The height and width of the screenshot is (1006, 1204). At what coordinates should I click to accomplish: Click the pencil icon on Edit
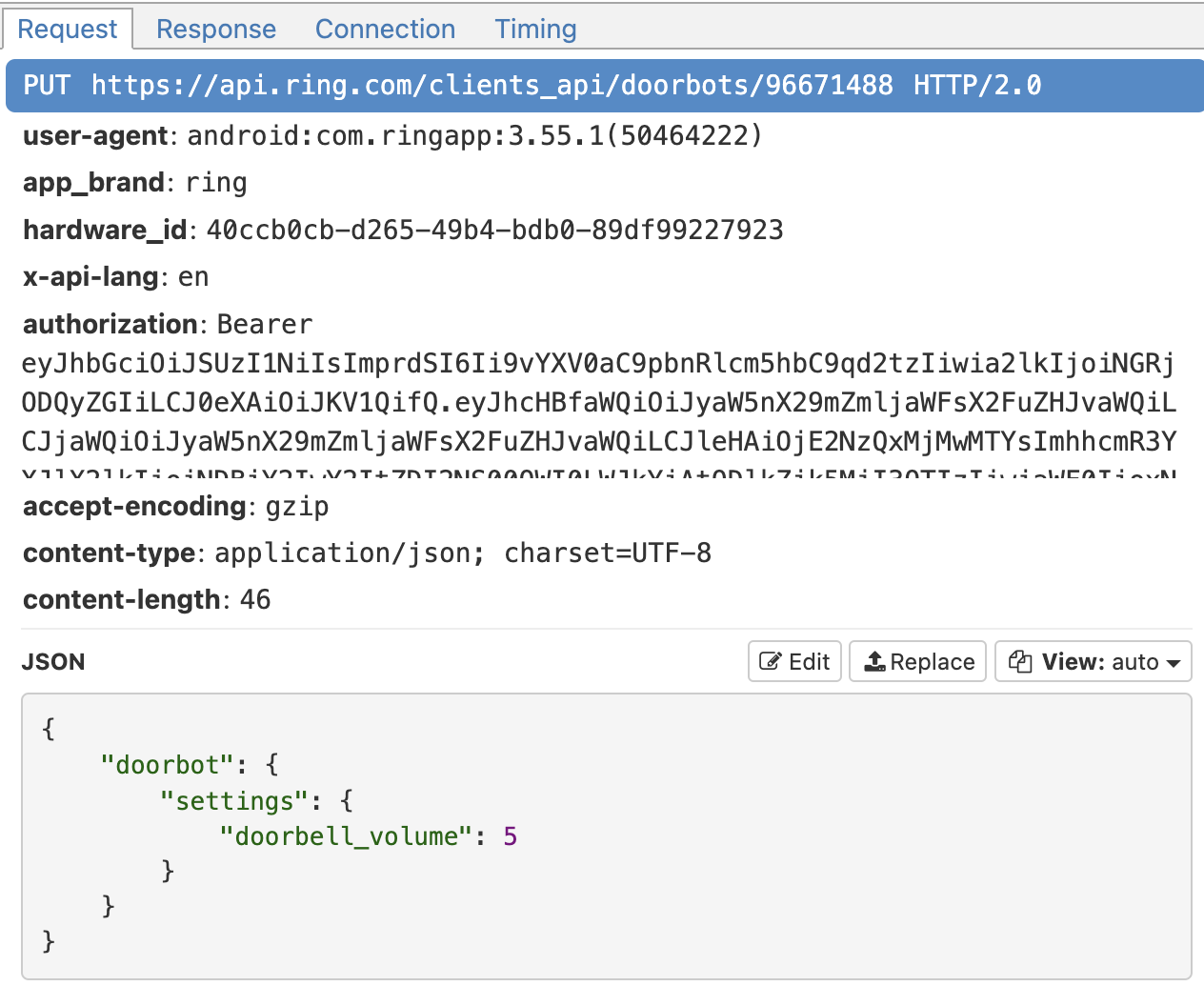(770, 661)
